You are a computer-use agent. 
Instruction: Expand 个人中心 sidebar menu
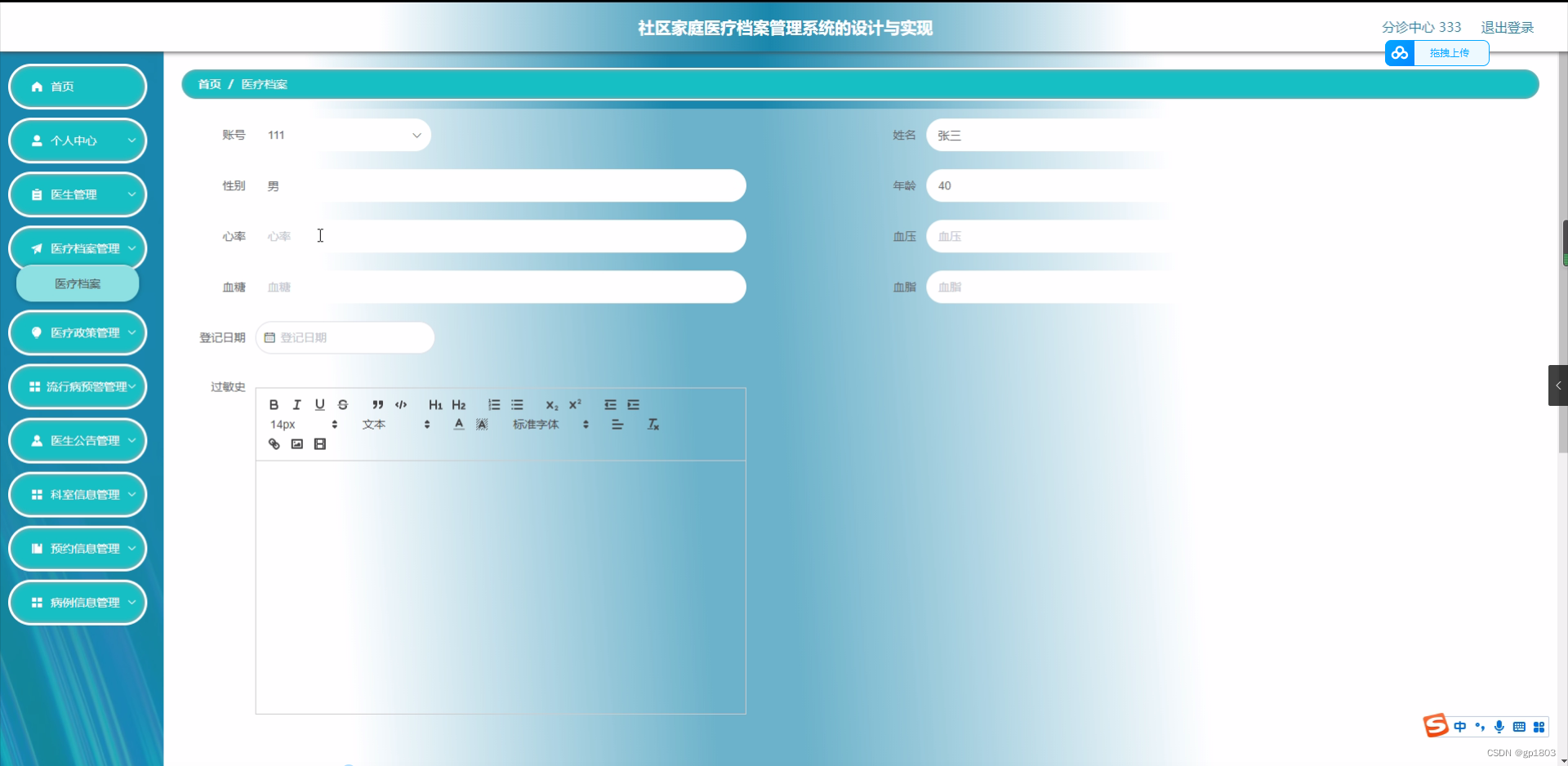point(78,140)
